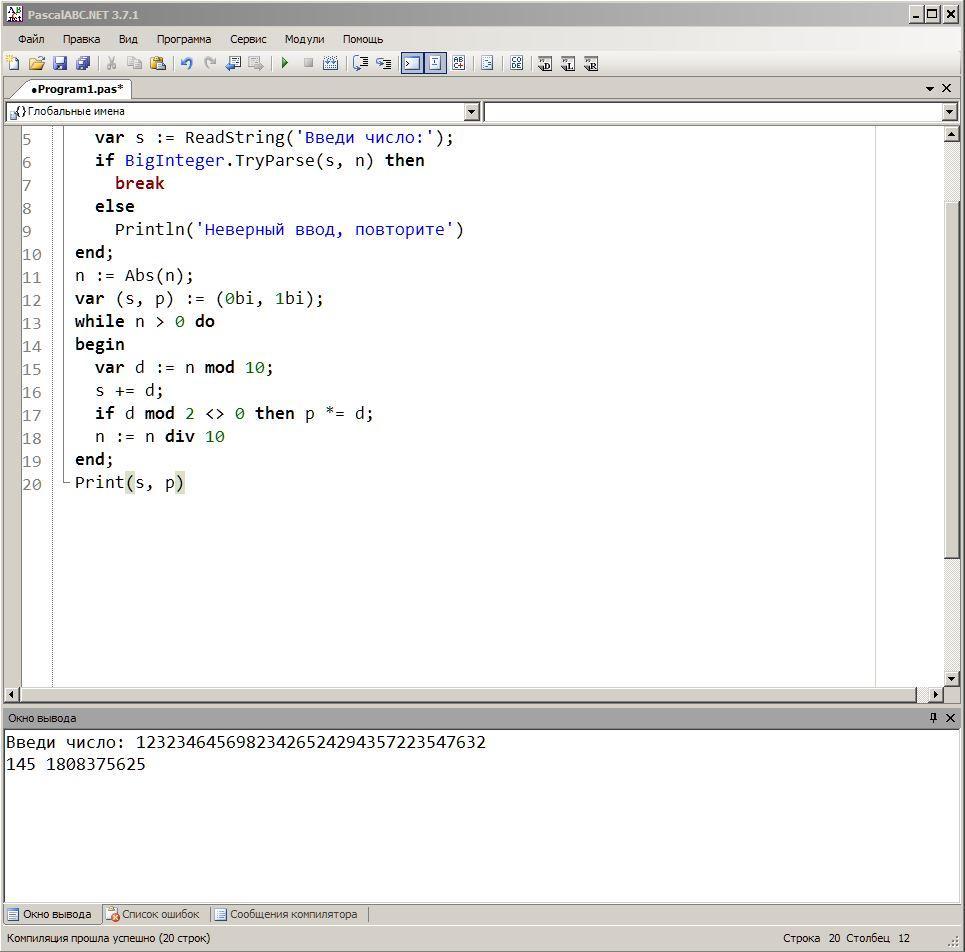Toggle input panel icon
This screenshot has height=952, width=965.
[435, 63]
